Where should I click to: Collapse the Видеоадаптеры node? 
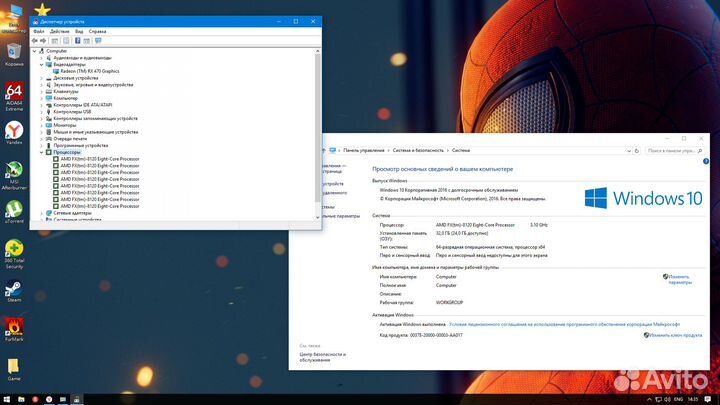[41, 65]
